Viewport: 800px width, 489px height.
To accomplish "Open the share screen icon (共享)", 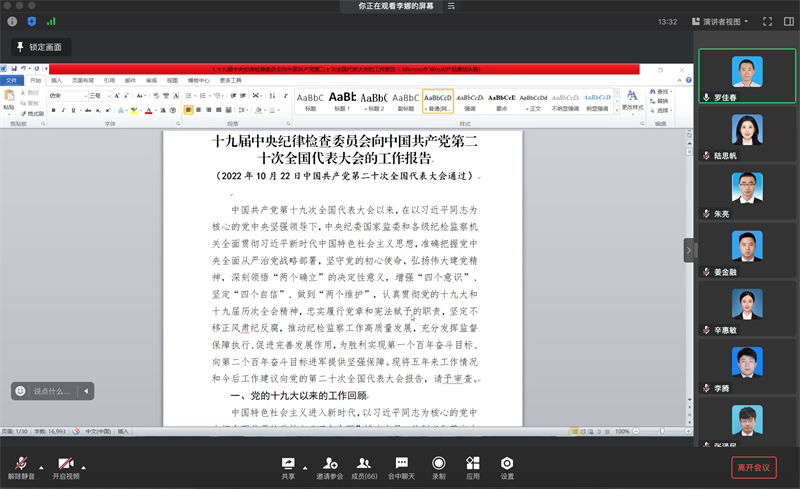I will click(288, 468).
